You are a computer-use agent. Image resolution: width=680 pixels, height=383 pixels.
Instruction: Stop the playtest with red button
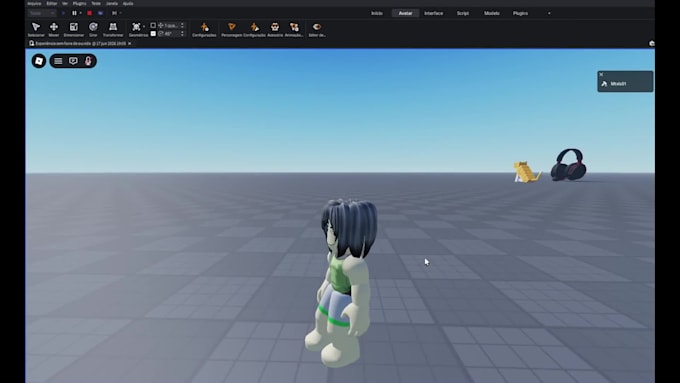point(89,13)
